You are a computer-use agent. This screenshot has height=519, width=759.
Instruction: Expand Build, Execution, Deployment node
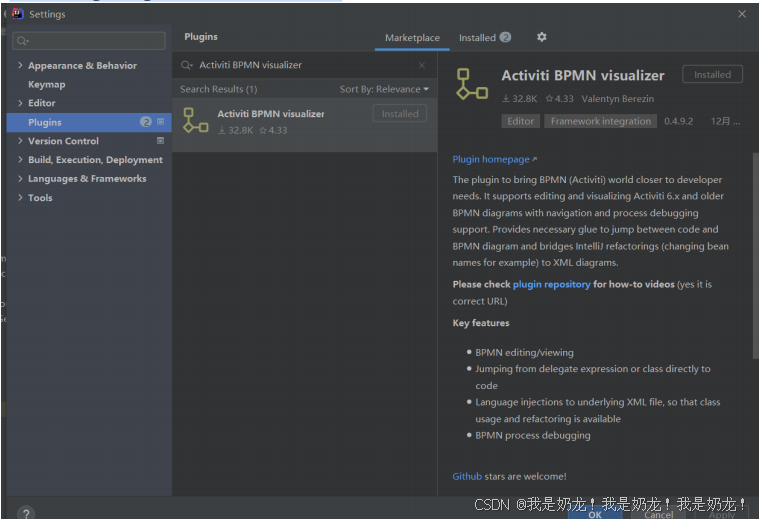(20, 159)
